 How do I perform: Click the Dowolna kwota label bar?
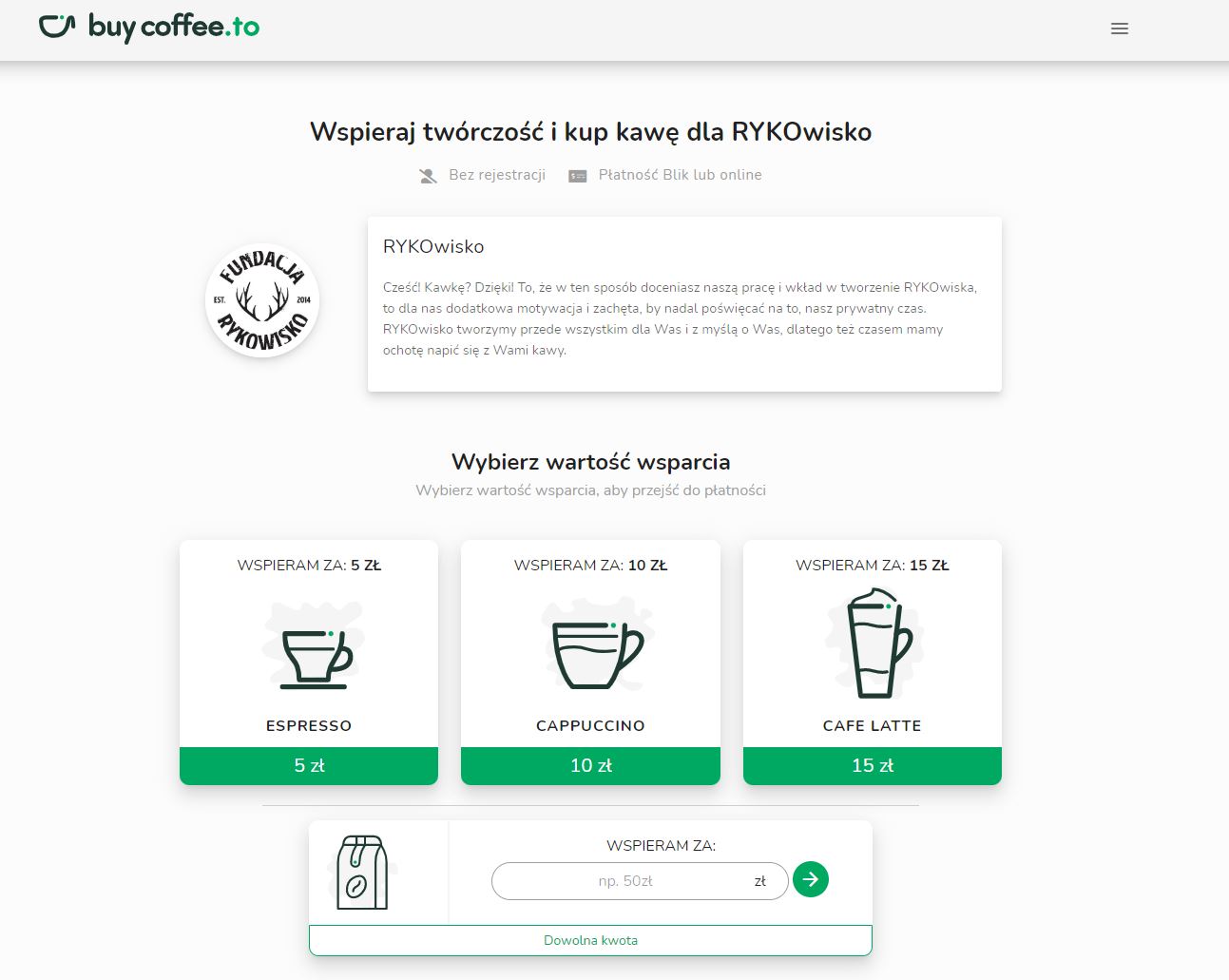pyautogui.click(x=590, y=940)
